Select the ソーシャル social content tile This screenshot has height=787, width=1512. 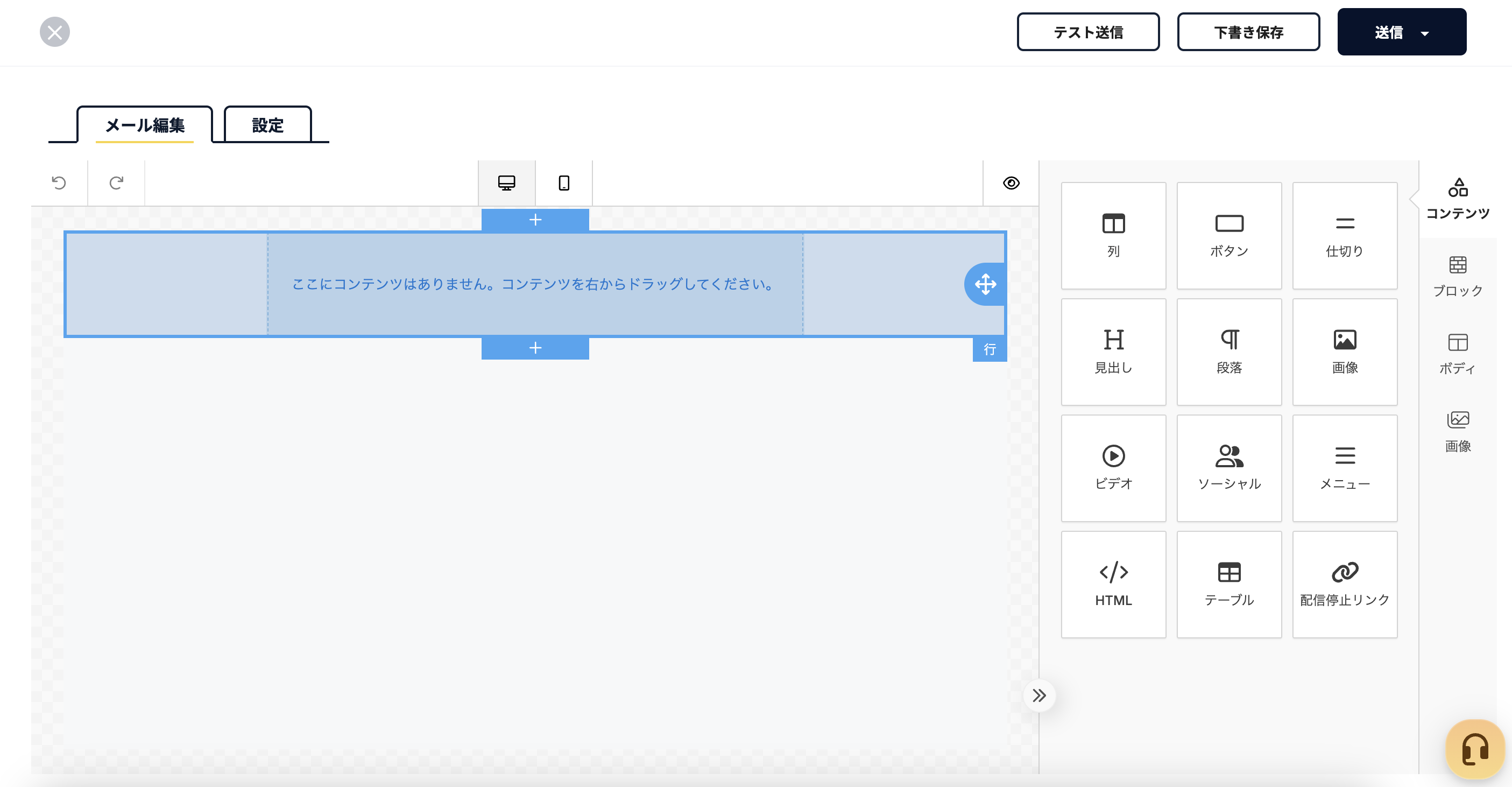click(1229, 468)
